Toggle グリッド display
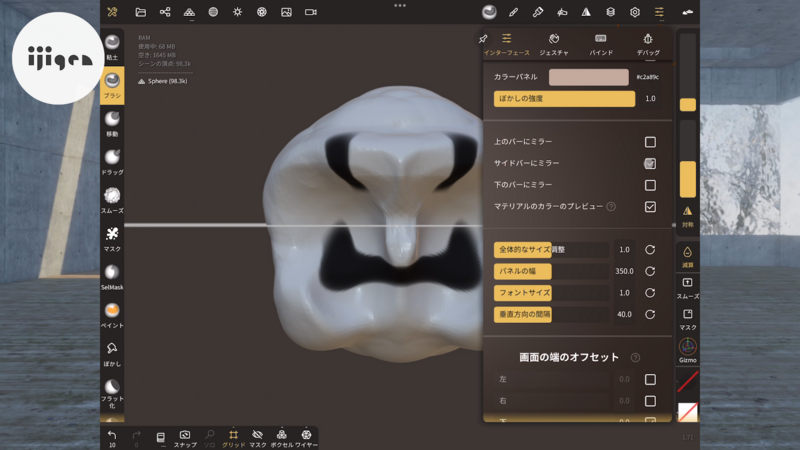Image resolution: width=800 pixels, height=450 pixels. (x=233, y=438)
